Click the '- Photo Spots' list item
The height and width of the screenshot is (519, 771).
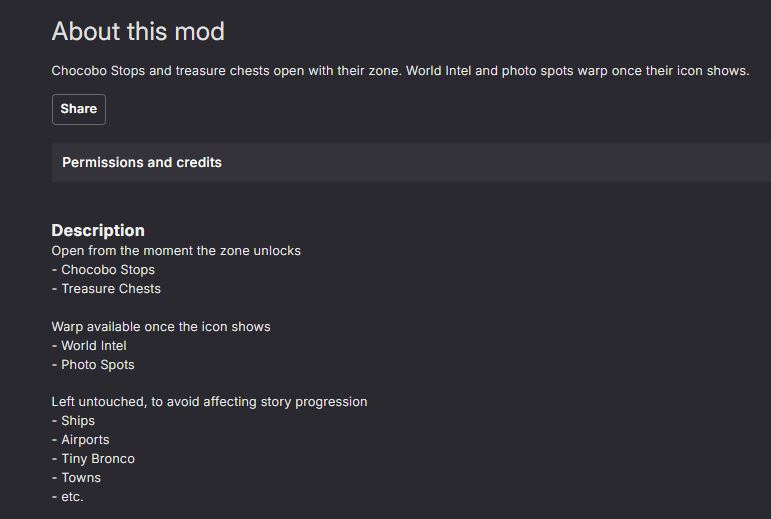pos(93,365)
